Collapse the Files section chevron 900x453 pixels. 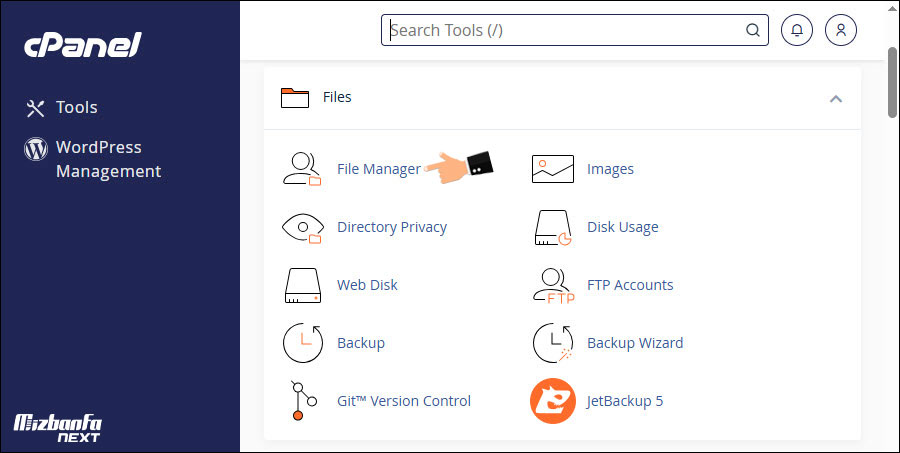[836, 98]
